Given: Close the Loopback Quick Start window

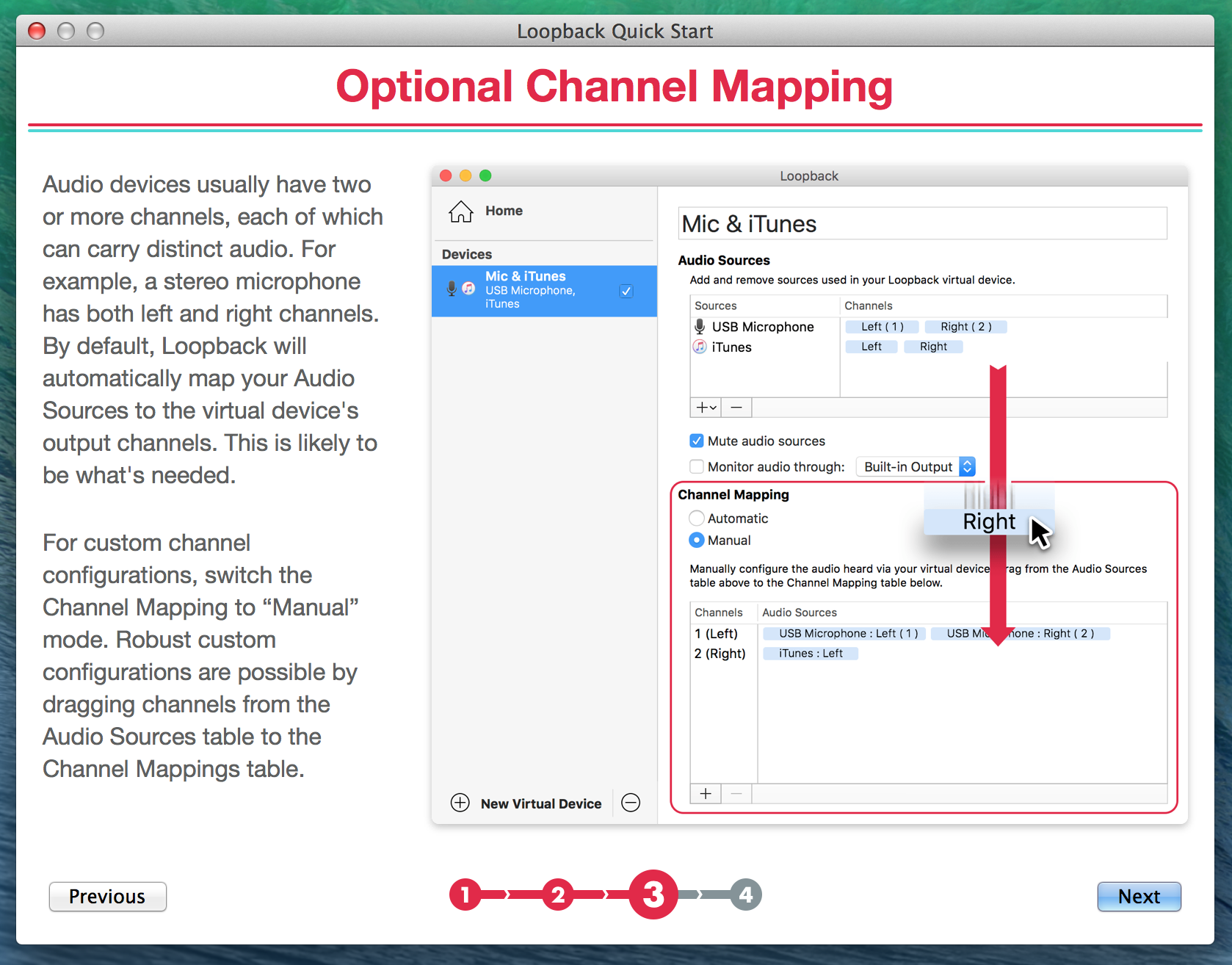Looking at the screenshot, I should point(37,31).
